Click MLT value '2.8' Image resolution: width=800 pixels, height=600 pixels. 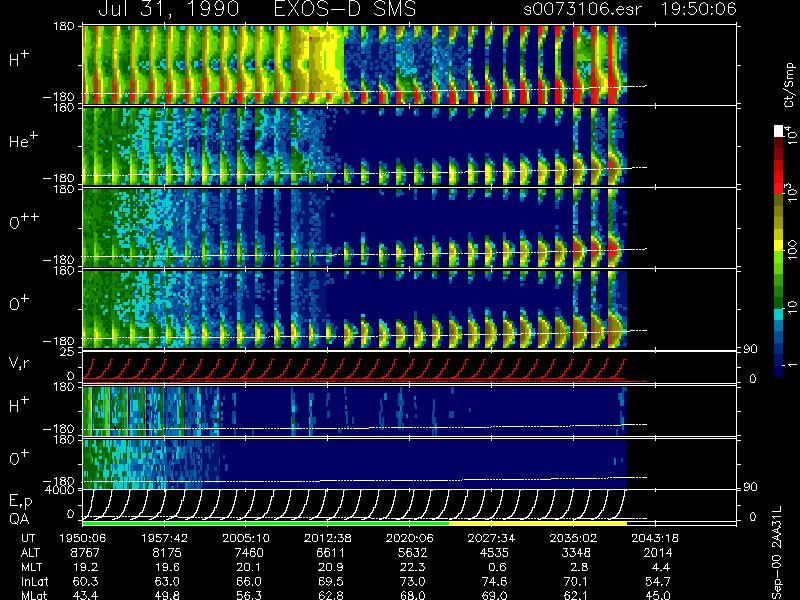point(580,567)
